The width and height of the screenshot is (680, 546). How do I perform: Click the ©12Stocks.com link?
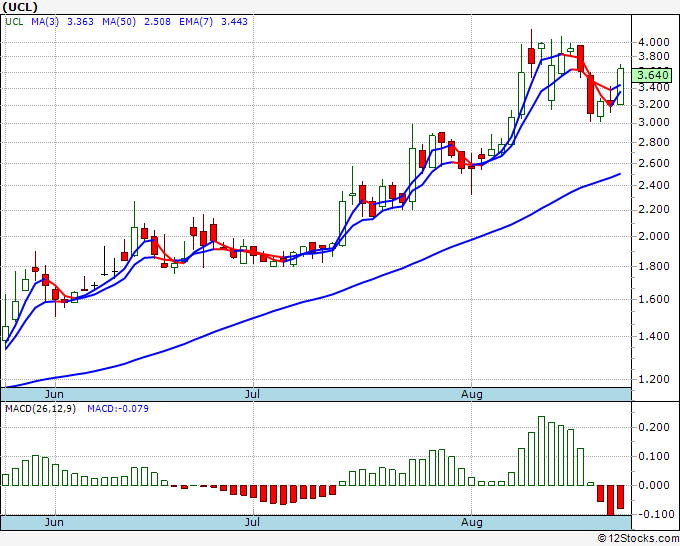pyautogui.click(x=638, y=539)
